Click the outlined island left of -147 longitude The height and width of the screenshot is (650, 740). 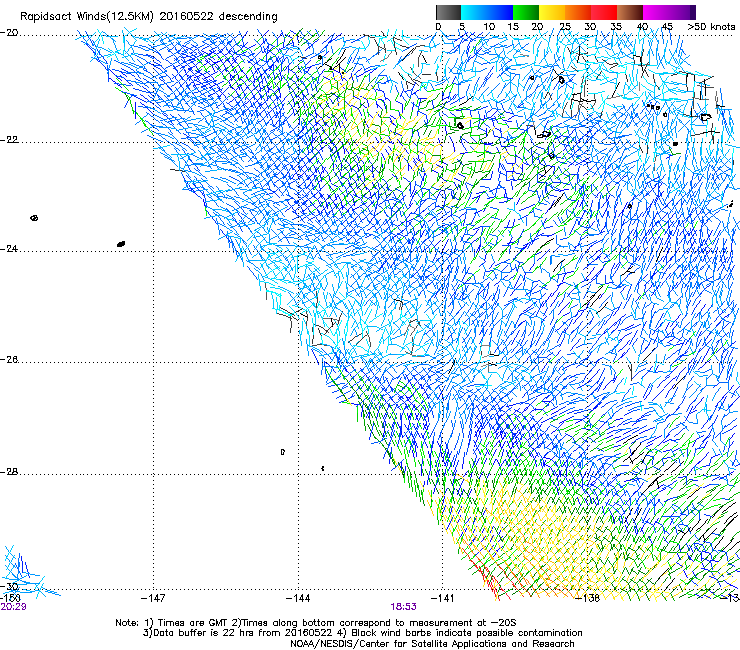coord(34,218)
